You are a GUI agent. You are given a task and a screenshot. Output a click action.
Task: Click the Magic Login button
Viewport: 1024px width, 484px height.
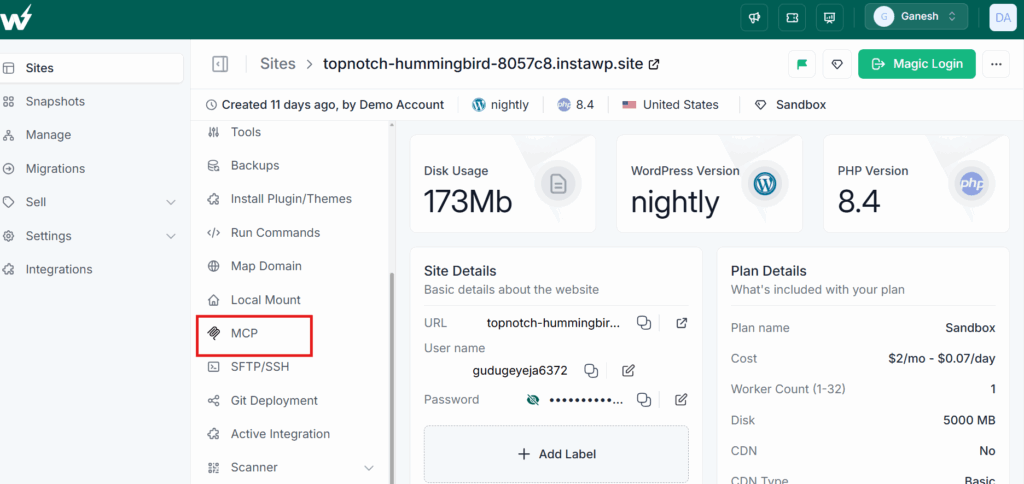(917, 64)
